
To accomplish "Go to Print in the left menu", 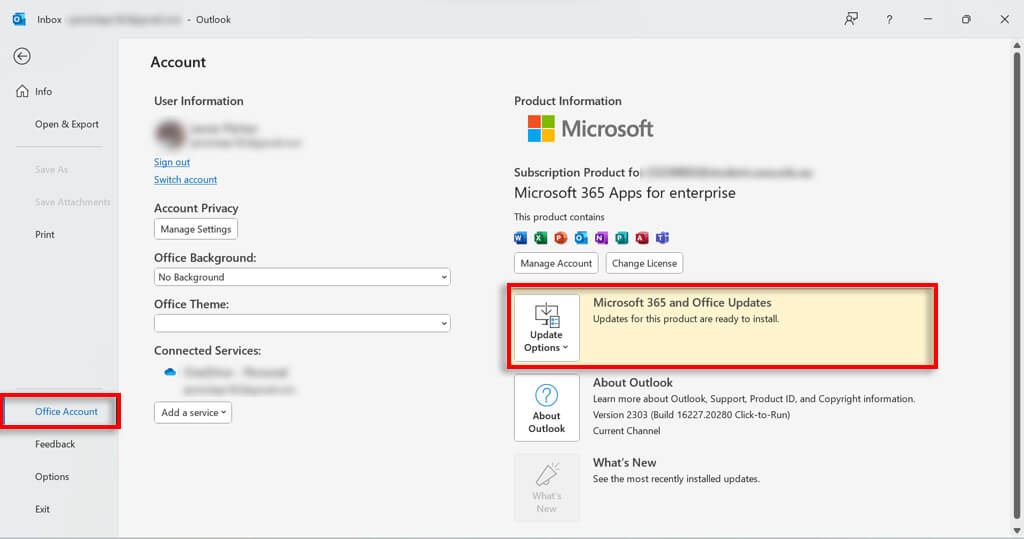I will [45, 235].
